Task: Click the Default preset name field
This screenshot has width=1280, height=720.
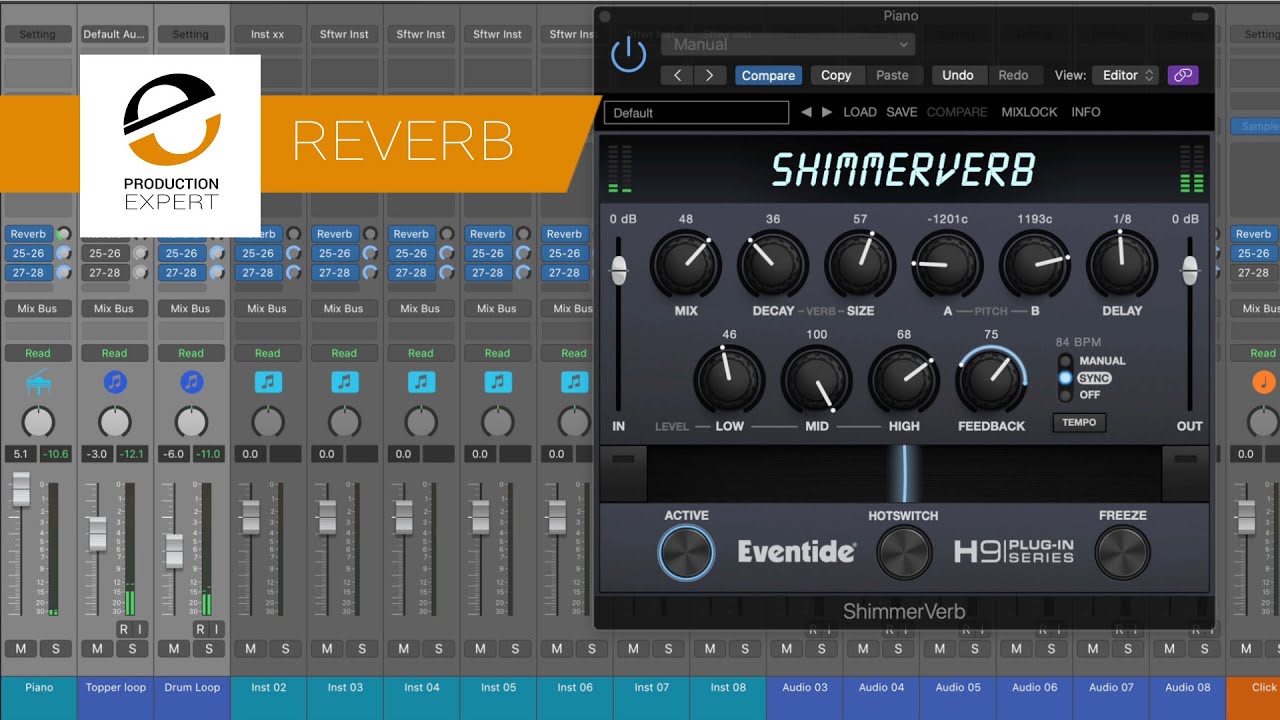Action: point(695,112)
